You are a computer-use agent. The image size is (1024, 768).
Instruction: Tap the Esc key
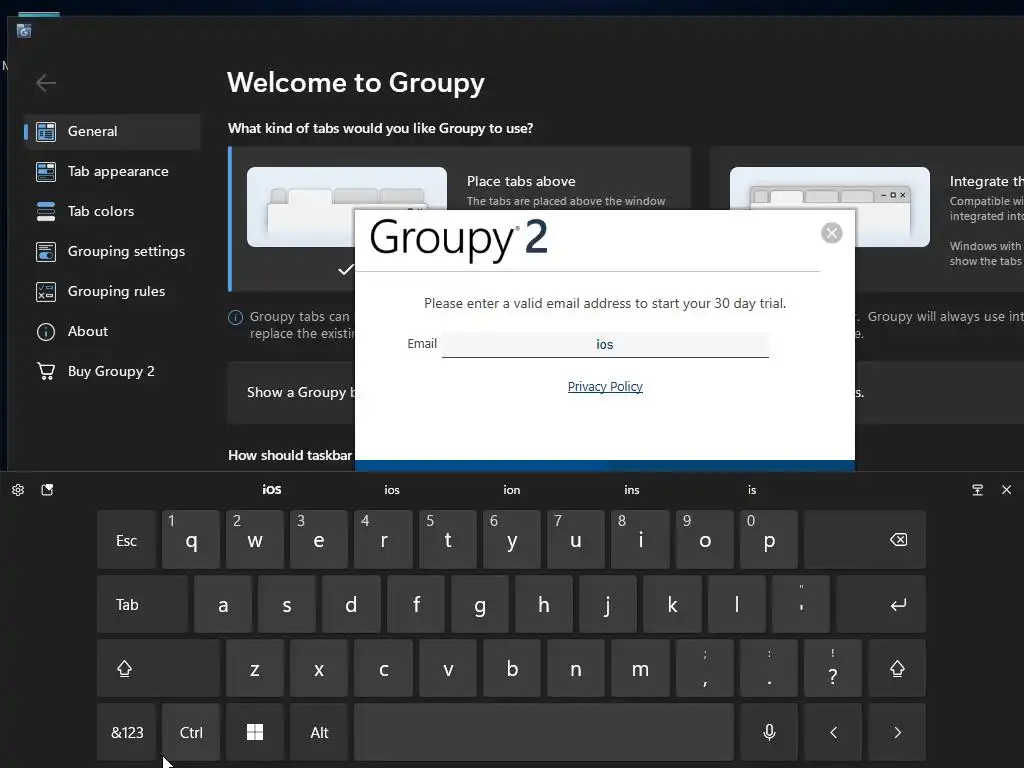click(127, 540)
